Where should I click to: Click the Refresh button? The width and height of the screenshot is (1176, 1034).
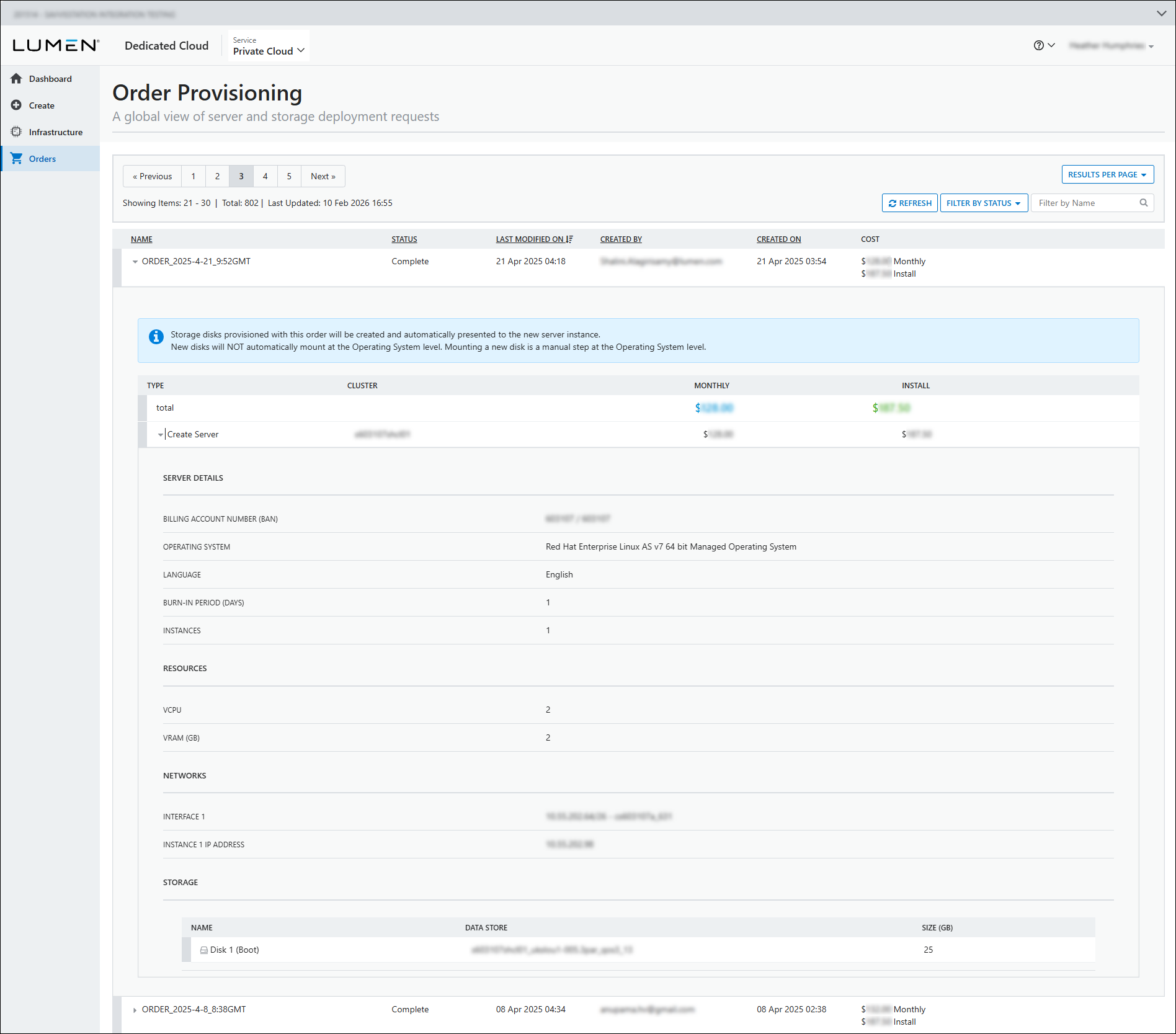910,203
